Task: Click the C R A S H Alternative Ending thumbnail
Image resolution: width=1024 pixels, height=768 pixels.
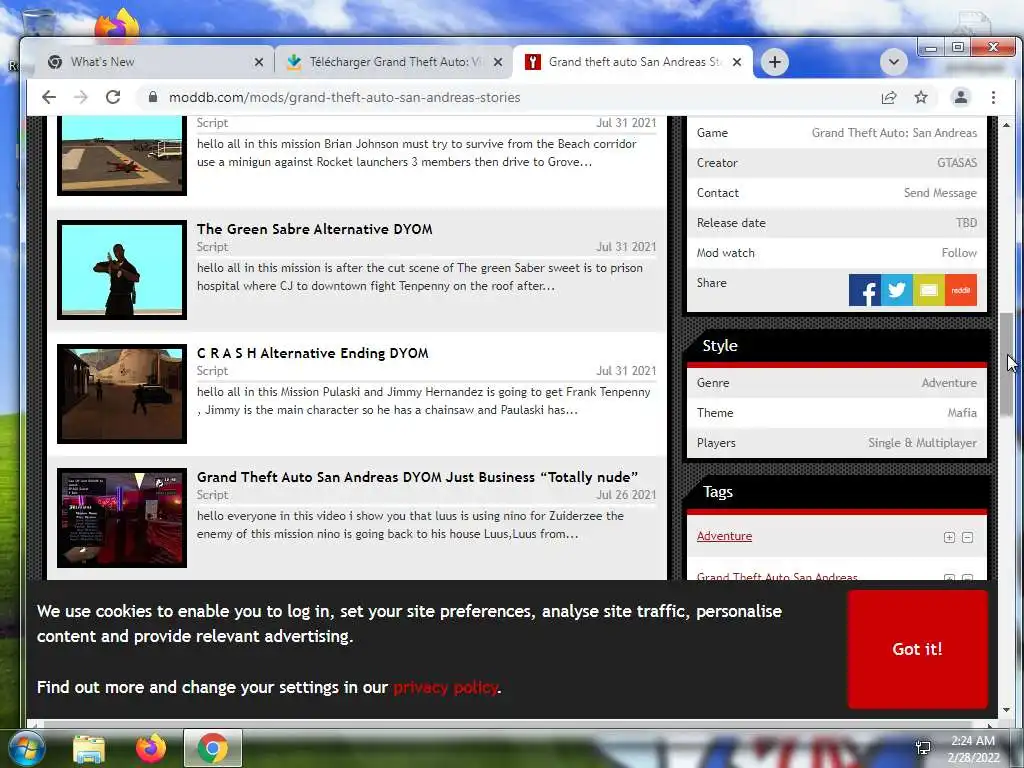Action: point(122,394)
